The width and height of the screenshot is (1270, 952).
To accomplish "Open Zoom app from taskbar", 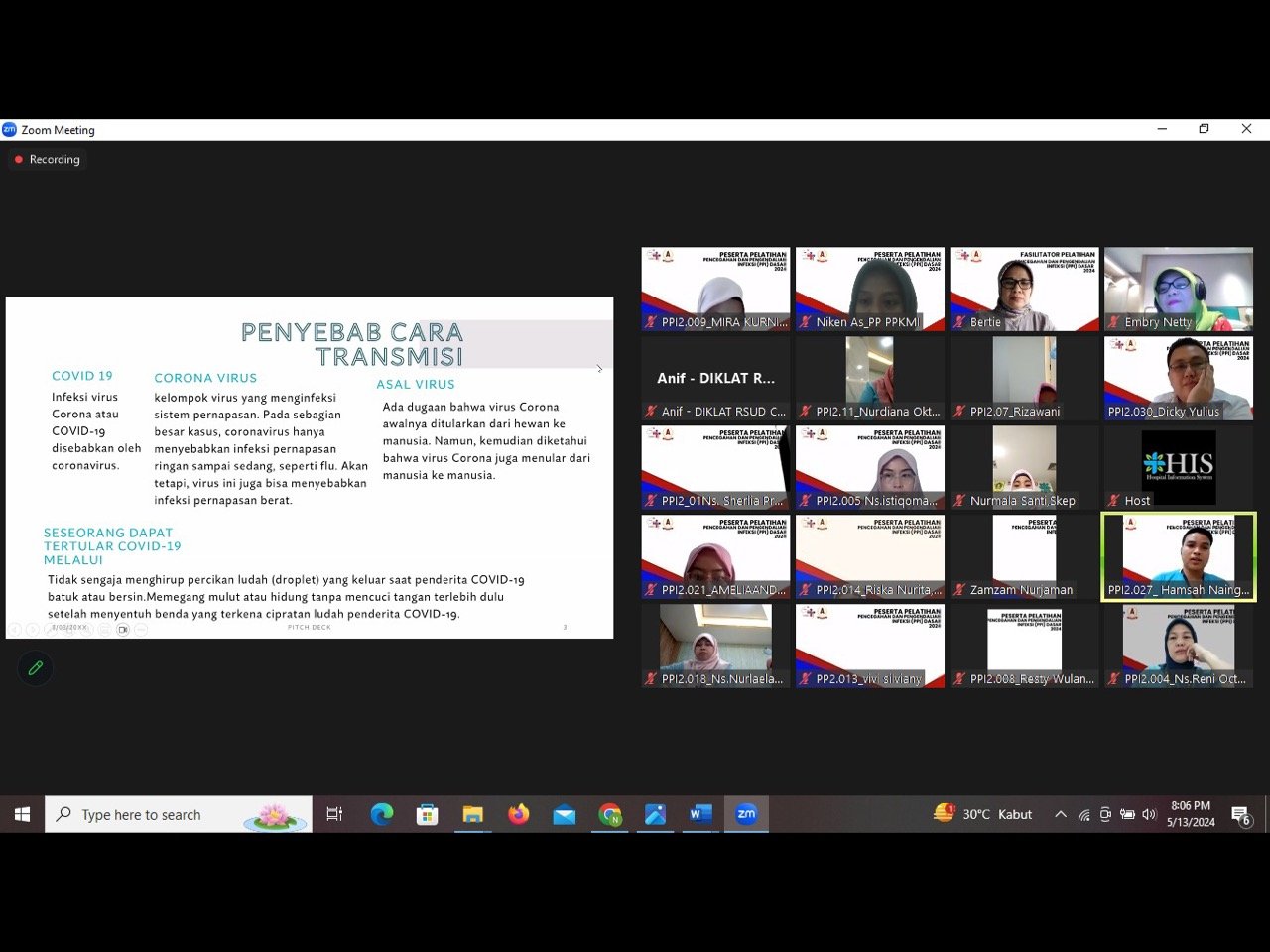I will pyautogui.click(x=746, y=814).
